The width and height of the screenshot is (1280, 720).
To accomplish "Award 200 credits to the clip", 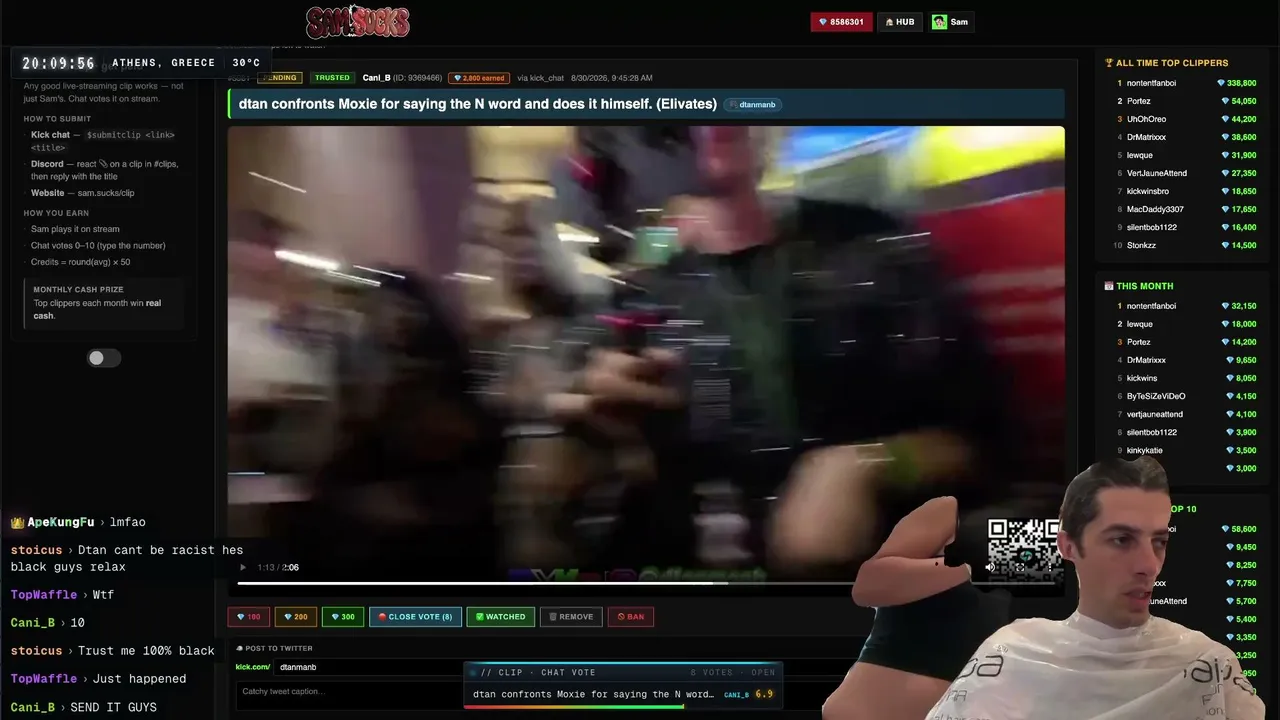I will pos(295,617).
